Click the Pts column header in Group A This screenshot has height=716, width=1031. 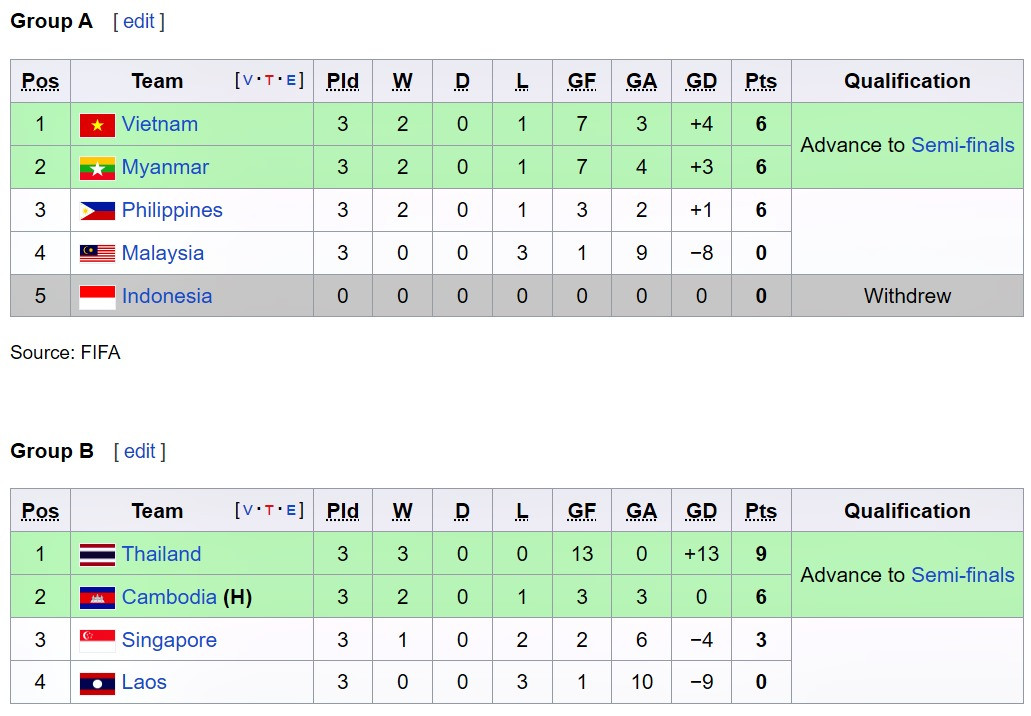pos(761,81)
